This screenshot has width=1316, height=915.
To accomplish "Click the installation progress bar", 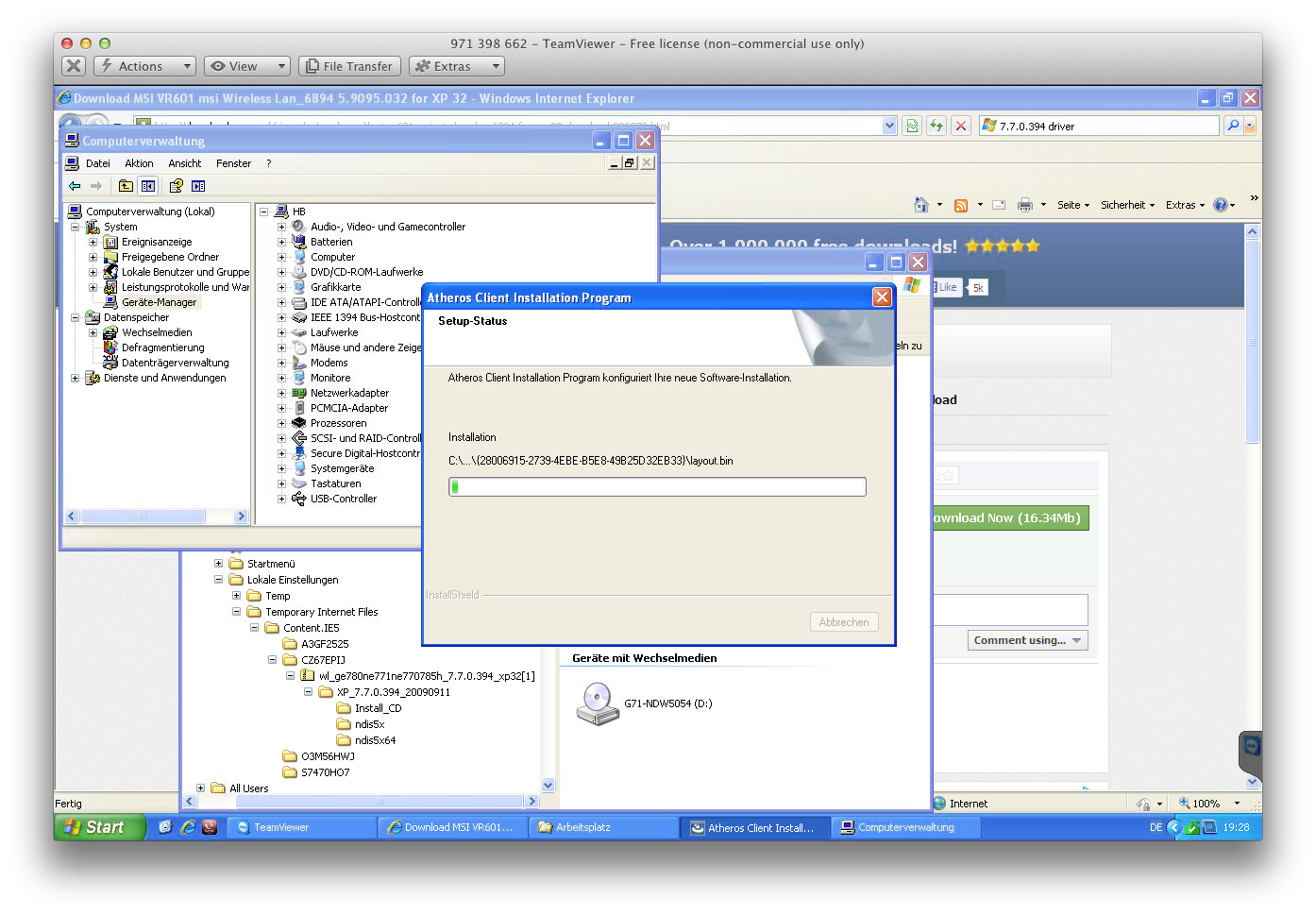I will coord(657,486).
